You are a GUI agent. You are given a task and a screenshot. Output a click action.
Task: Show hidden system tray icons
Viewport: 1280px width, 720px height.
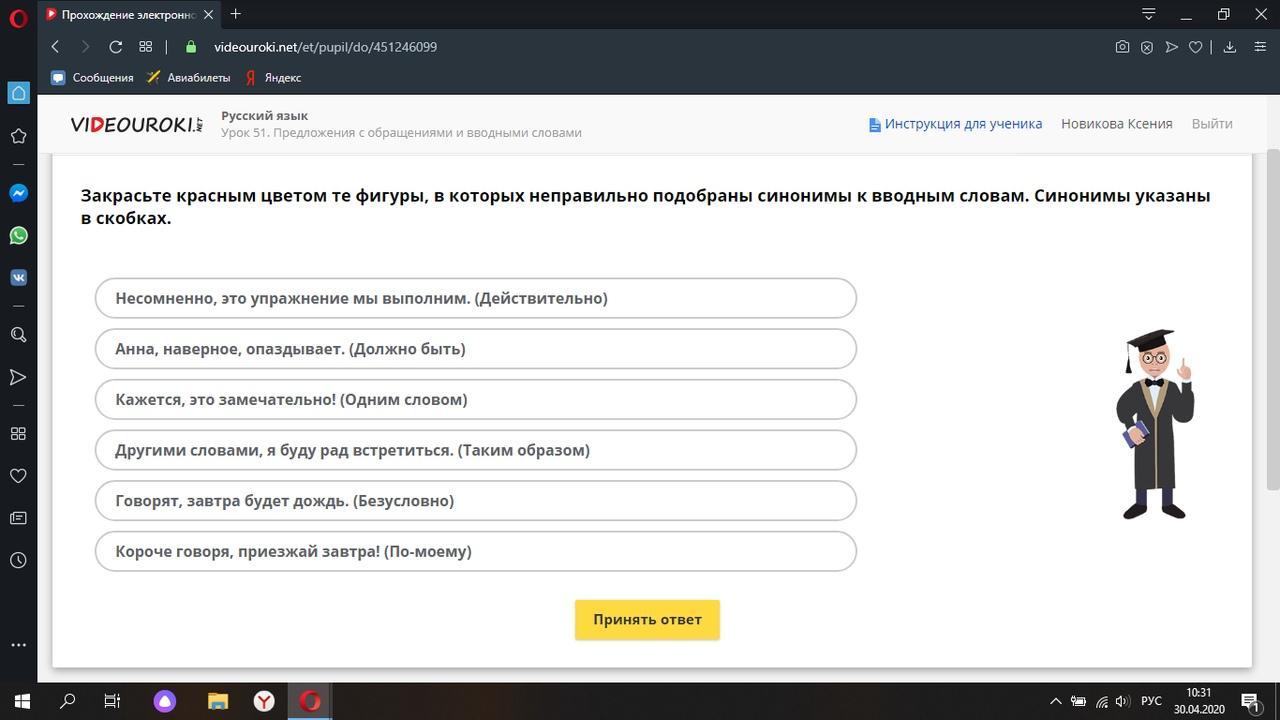1054,701
